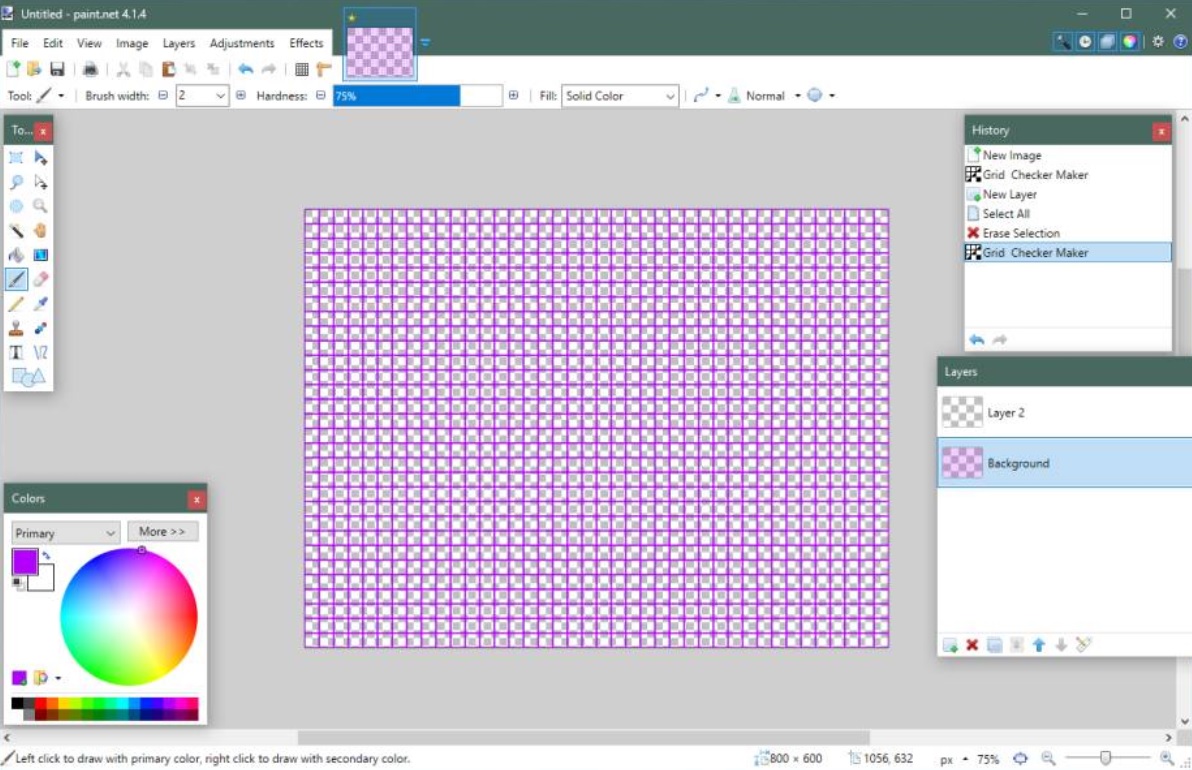Select the Line/Curve tool

[x=40, y=353]
